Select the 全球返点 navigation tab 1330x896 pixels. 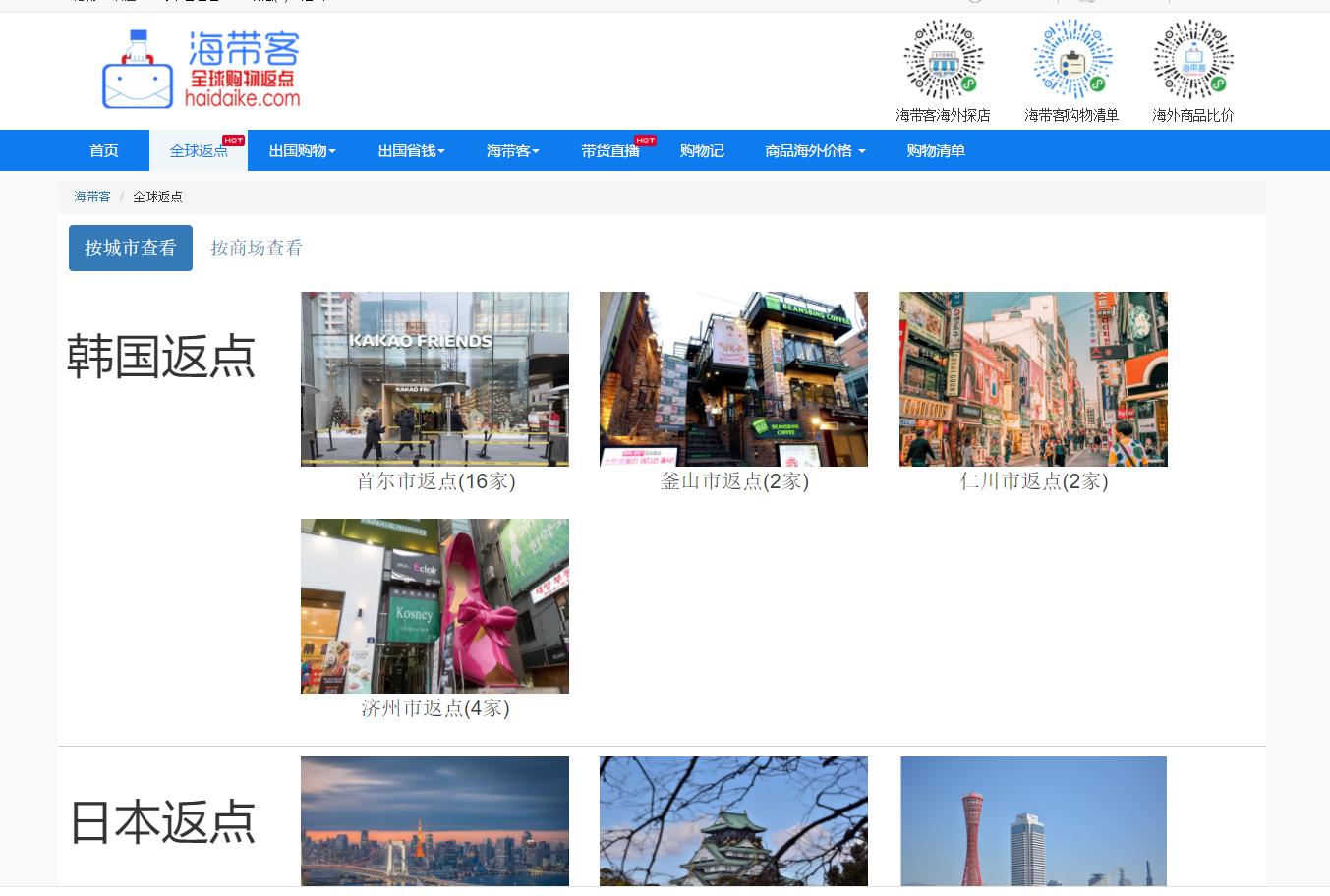(x=197, y=150)
